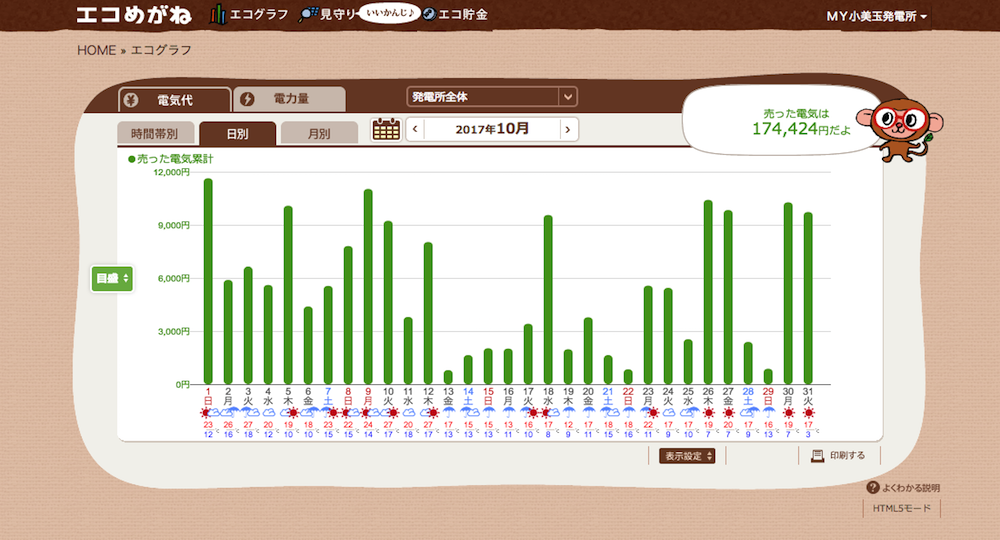Screen dimensions: 1000x540
Task: Select the 時間帯別 hourly tab
Action: 154,134
